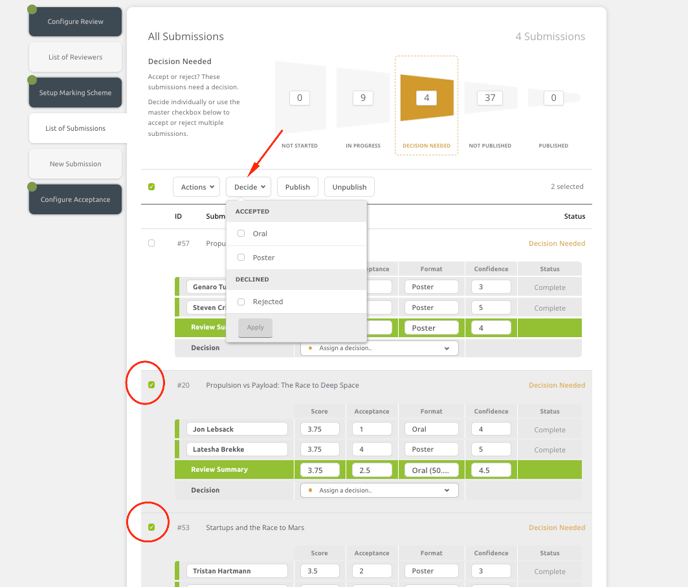Click the ID column header
688x587 pixels.
click(178, 216)
